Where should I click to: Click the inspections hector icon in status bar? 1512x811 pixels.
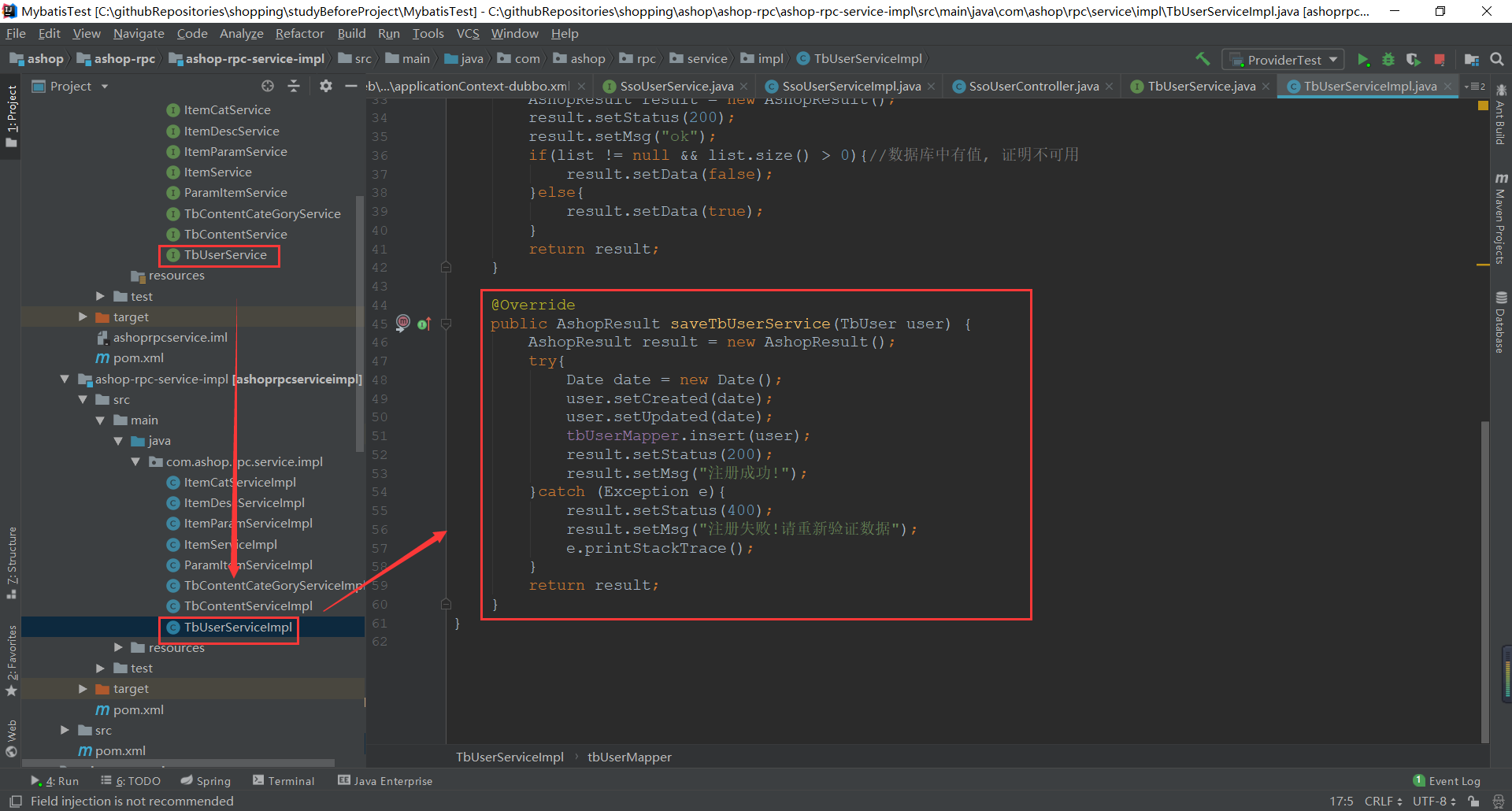(1499, 801)
